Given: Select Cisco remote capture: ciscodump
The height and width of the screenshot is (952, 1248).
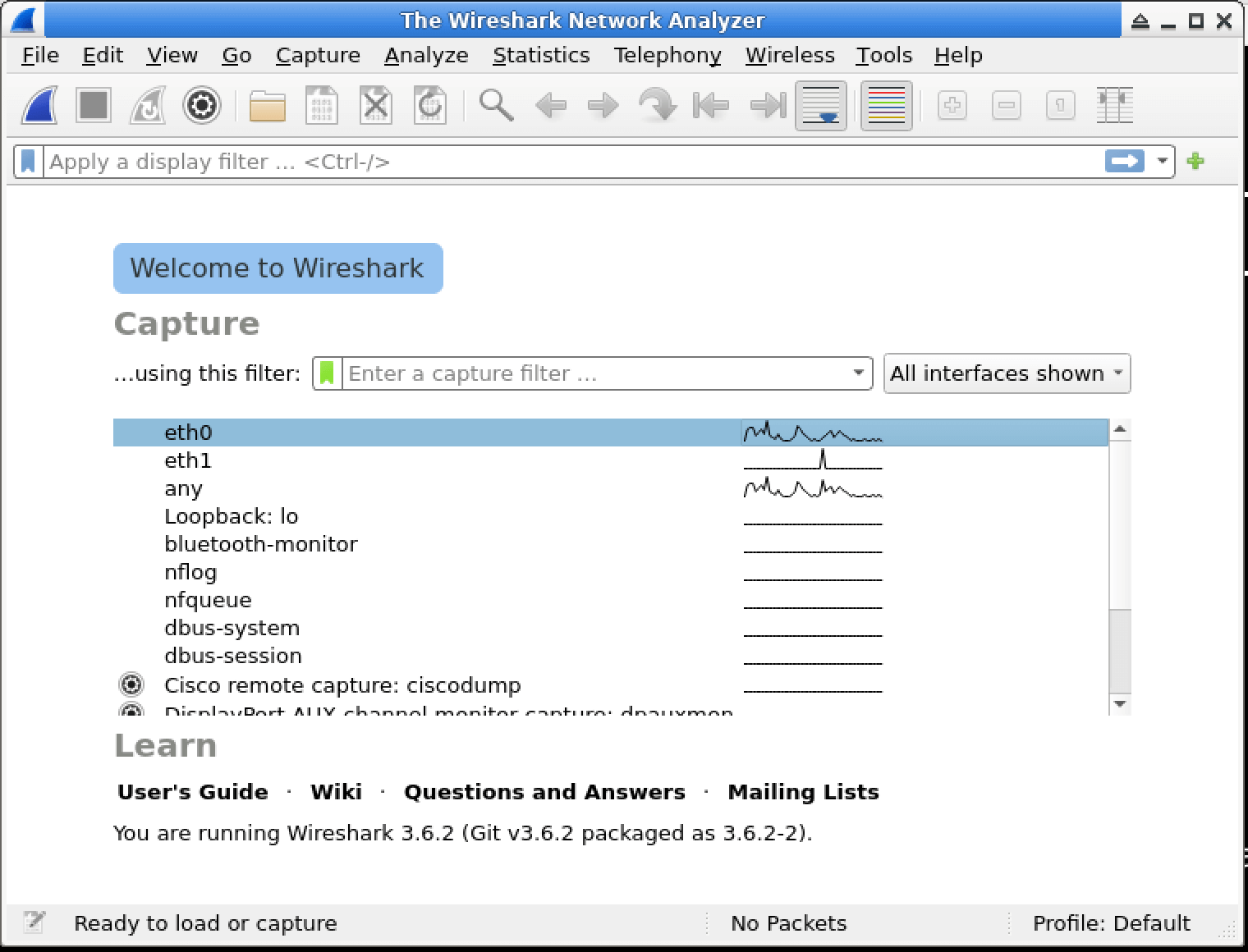Looking at the screenshot, I should pyautogui.click(x=611, y=684).
